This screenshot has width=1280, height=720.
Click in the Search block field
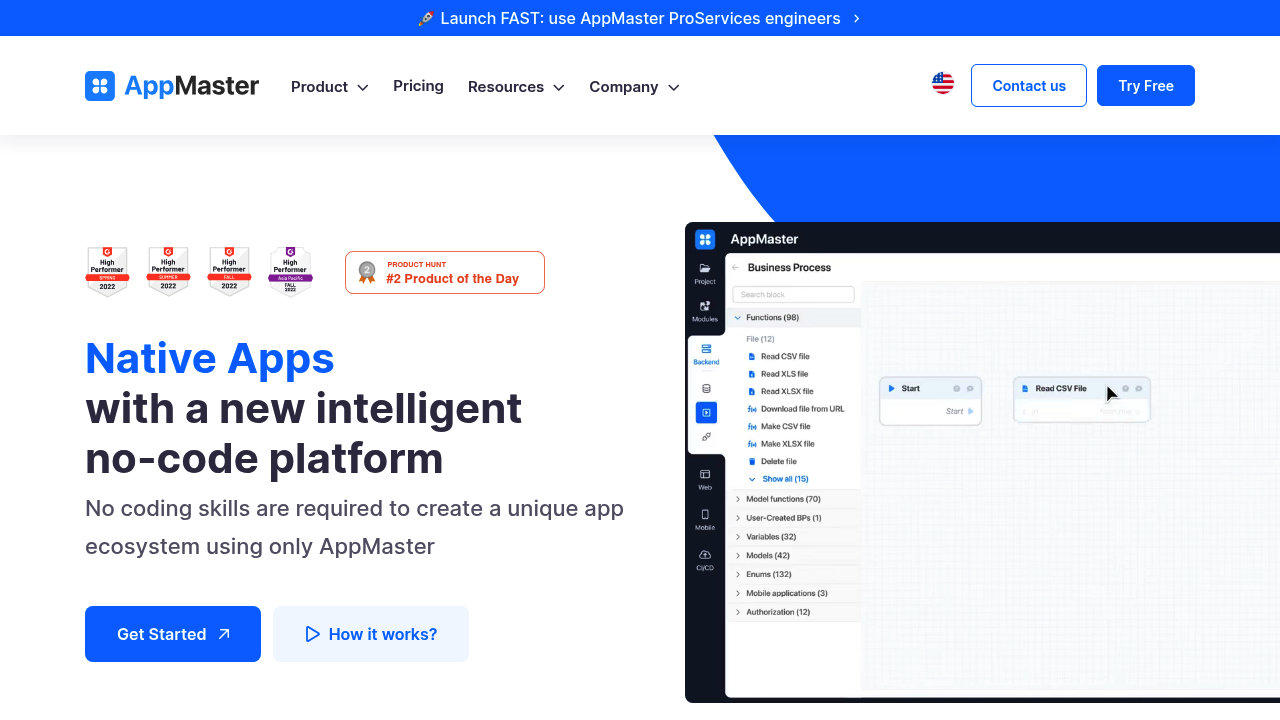tap(794, 295)
